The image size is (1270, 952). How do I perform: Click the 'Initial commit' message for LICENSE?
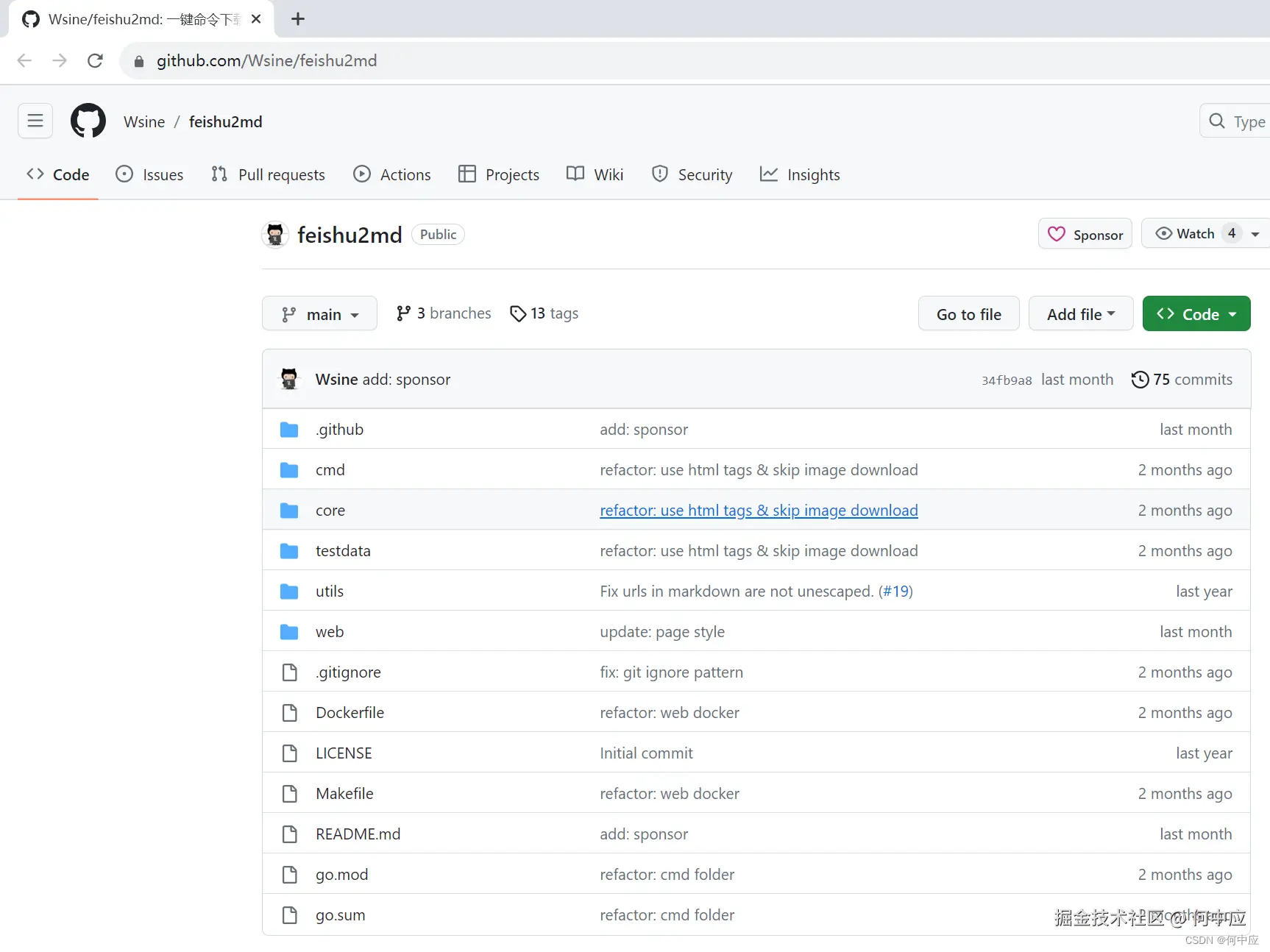[x=647, y=753]
